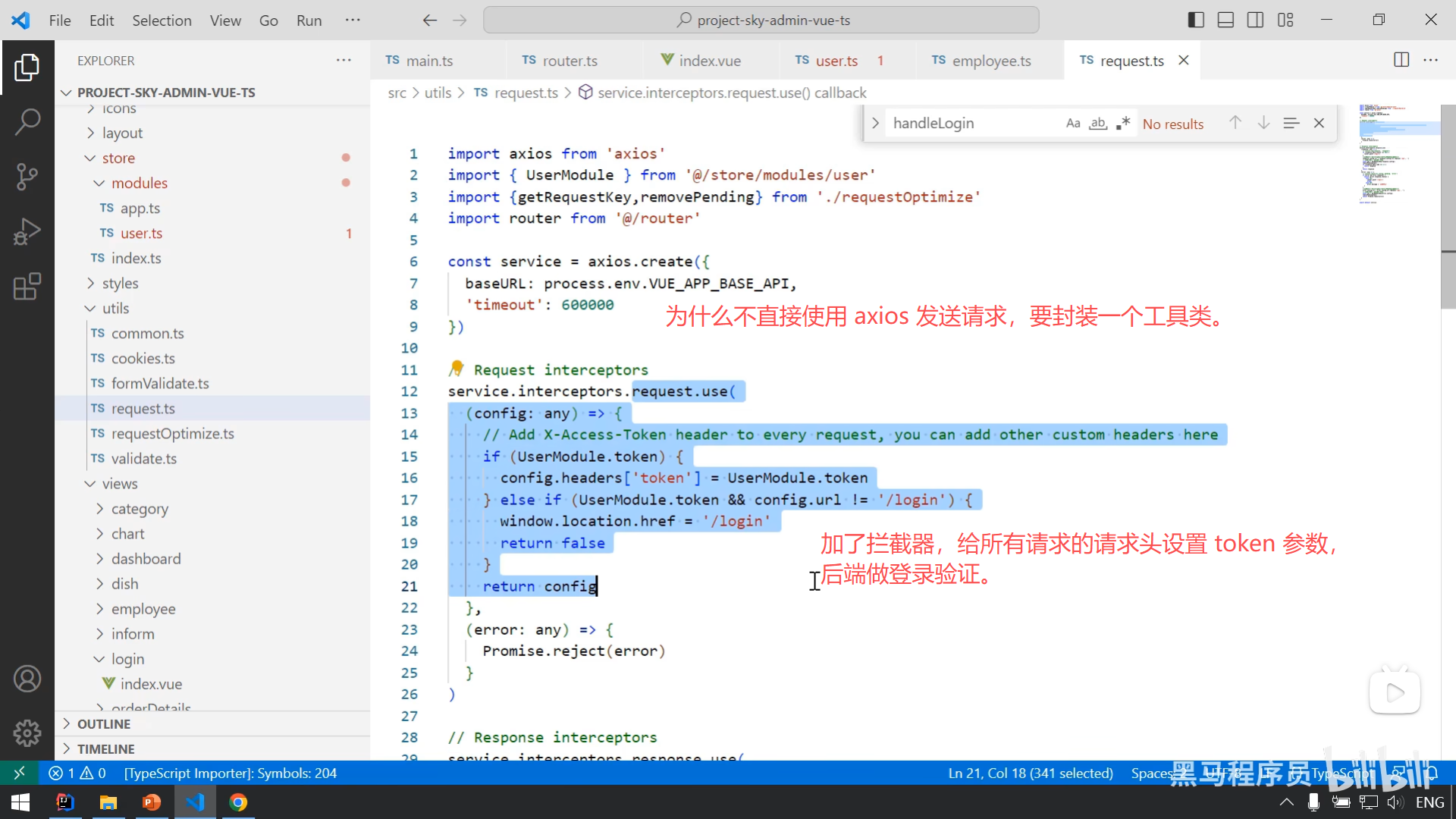
Task: Click the handleLogin find input field
Action: pos(972,124)
